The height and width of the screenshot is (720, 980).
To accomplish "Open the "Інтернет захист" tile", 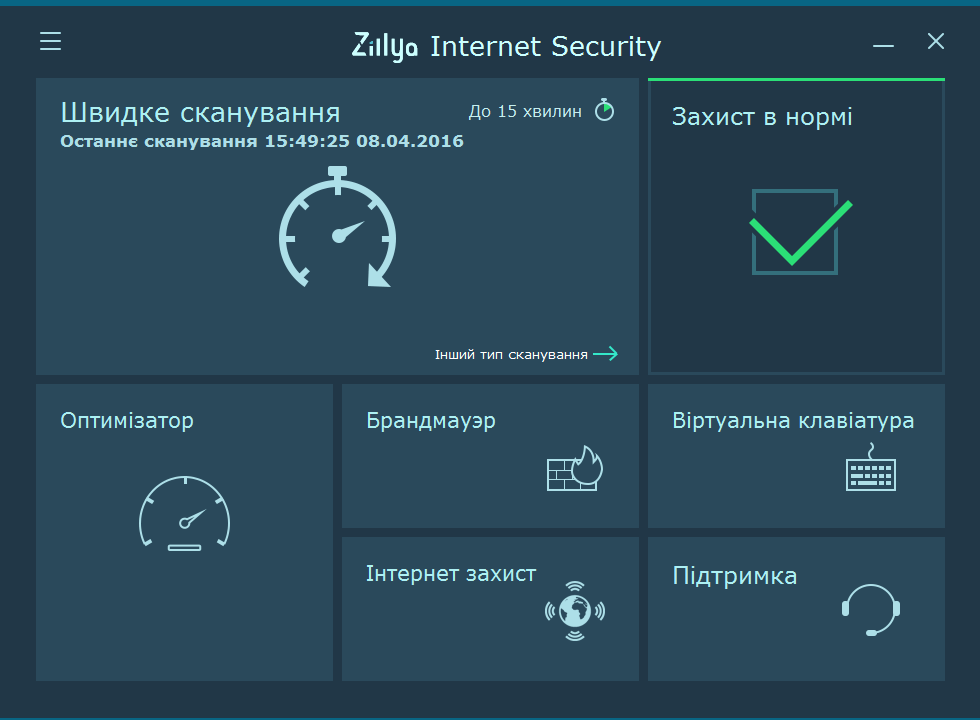I will click(490, 609).
